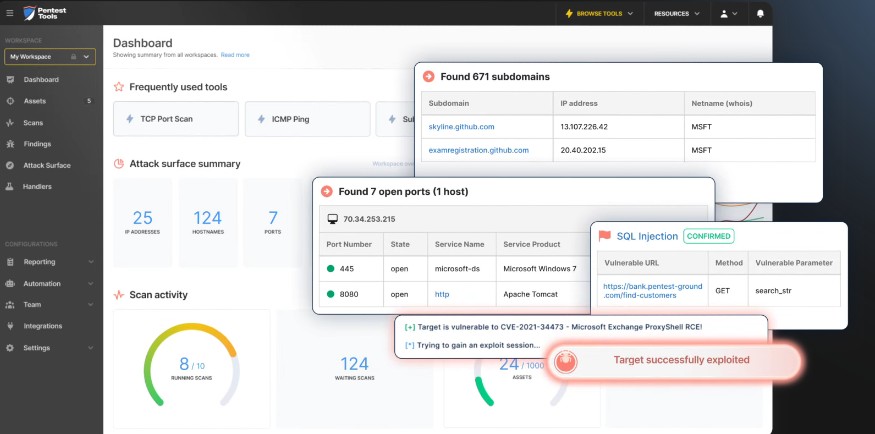Click the Scans sidebar icon
The image size is (875, 434).
(10, 123)
